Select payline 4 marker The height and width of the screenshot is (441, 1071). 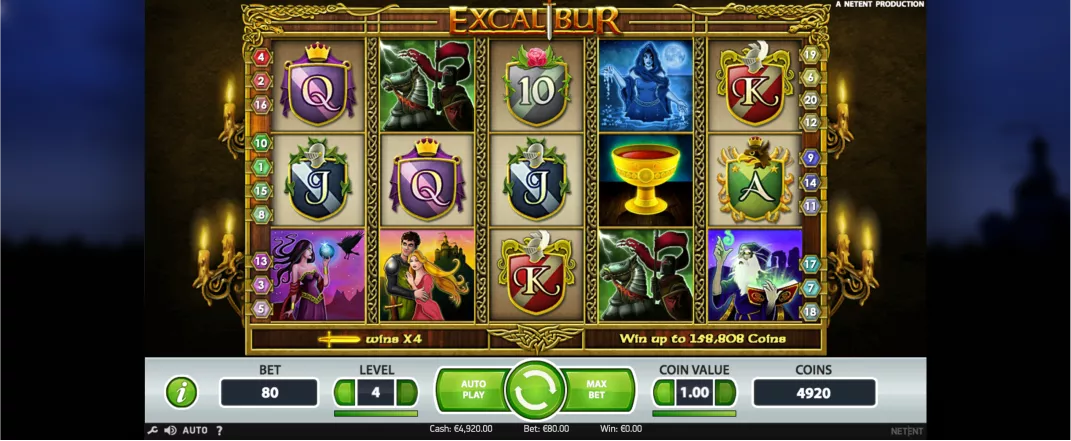click(261, 57)
